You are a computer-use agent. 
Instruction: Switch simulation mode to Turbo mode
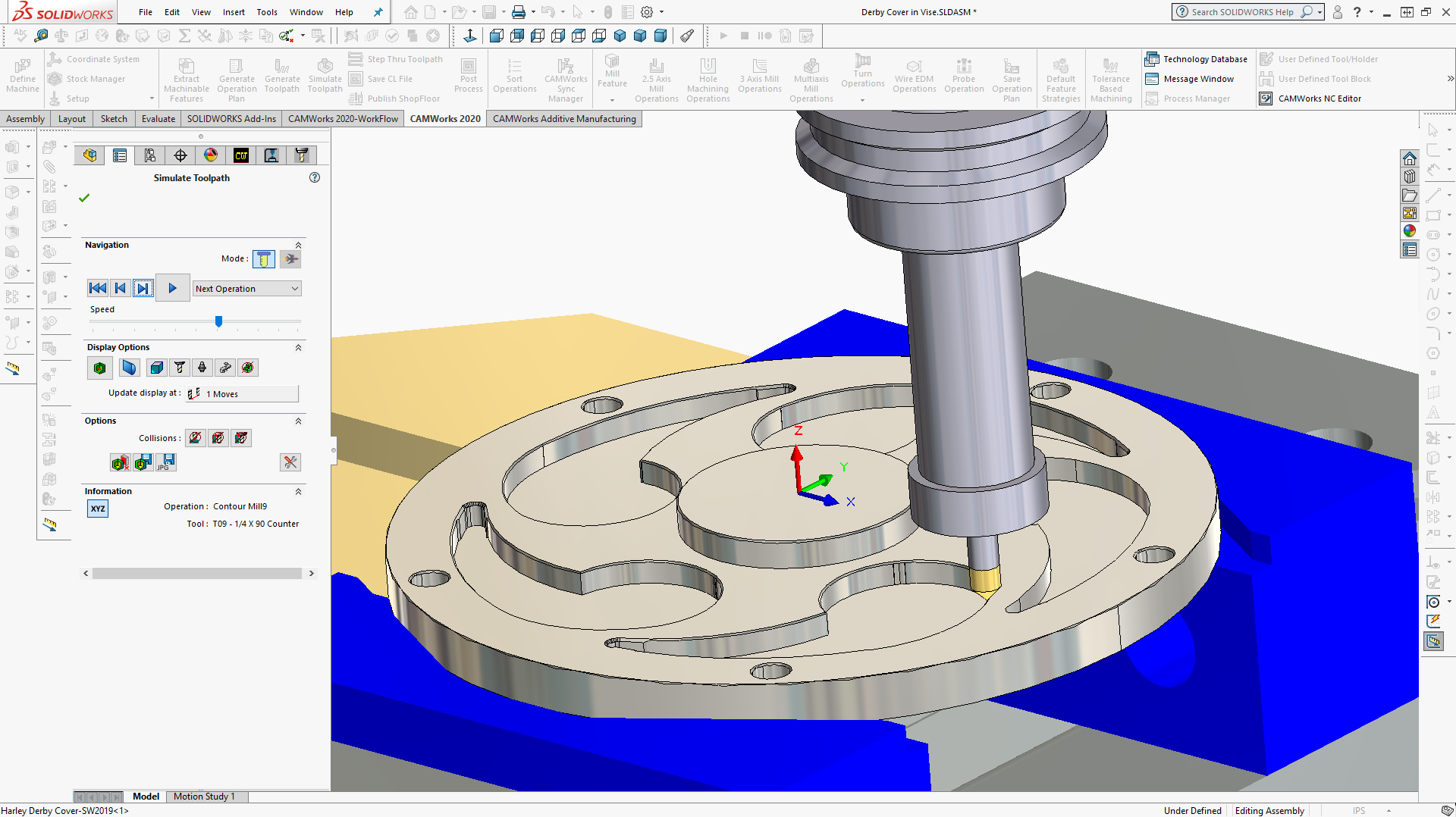click(290, 258)
